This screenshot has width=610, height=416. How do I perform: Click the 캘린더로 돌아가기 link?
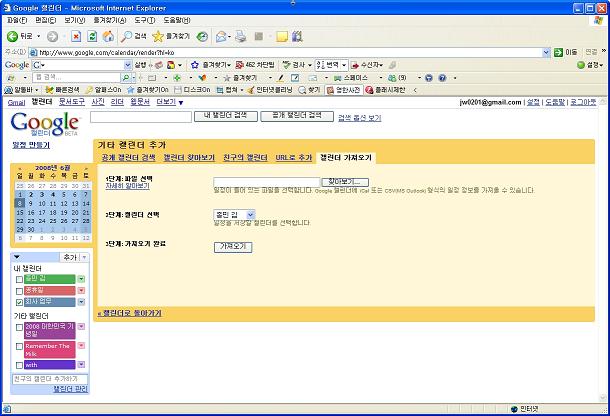pyautogui.click(x=130, y=313)
